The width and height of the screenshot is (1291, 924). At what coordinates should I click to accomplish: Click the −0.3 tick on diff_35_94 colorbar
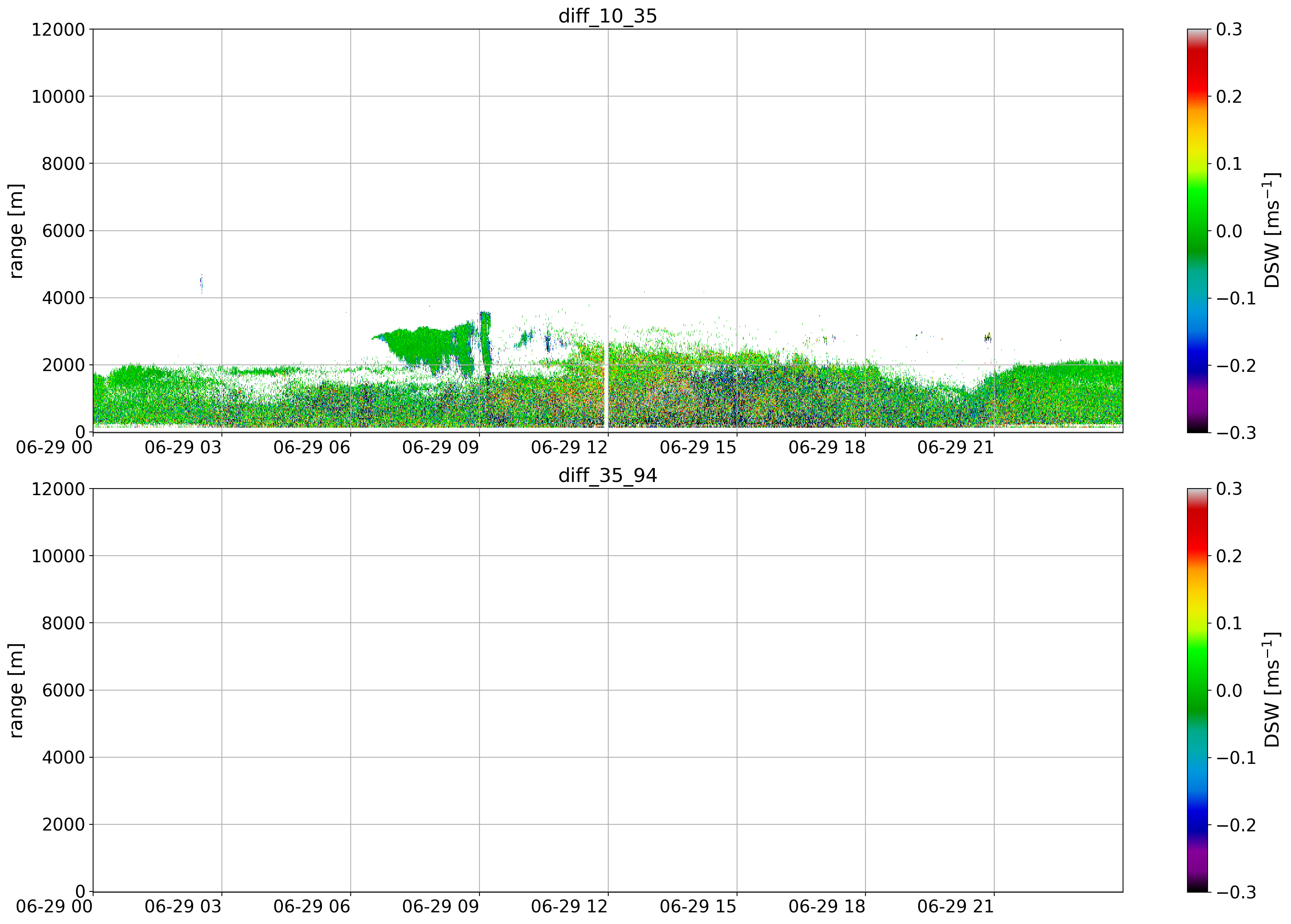coord(1236,893)
